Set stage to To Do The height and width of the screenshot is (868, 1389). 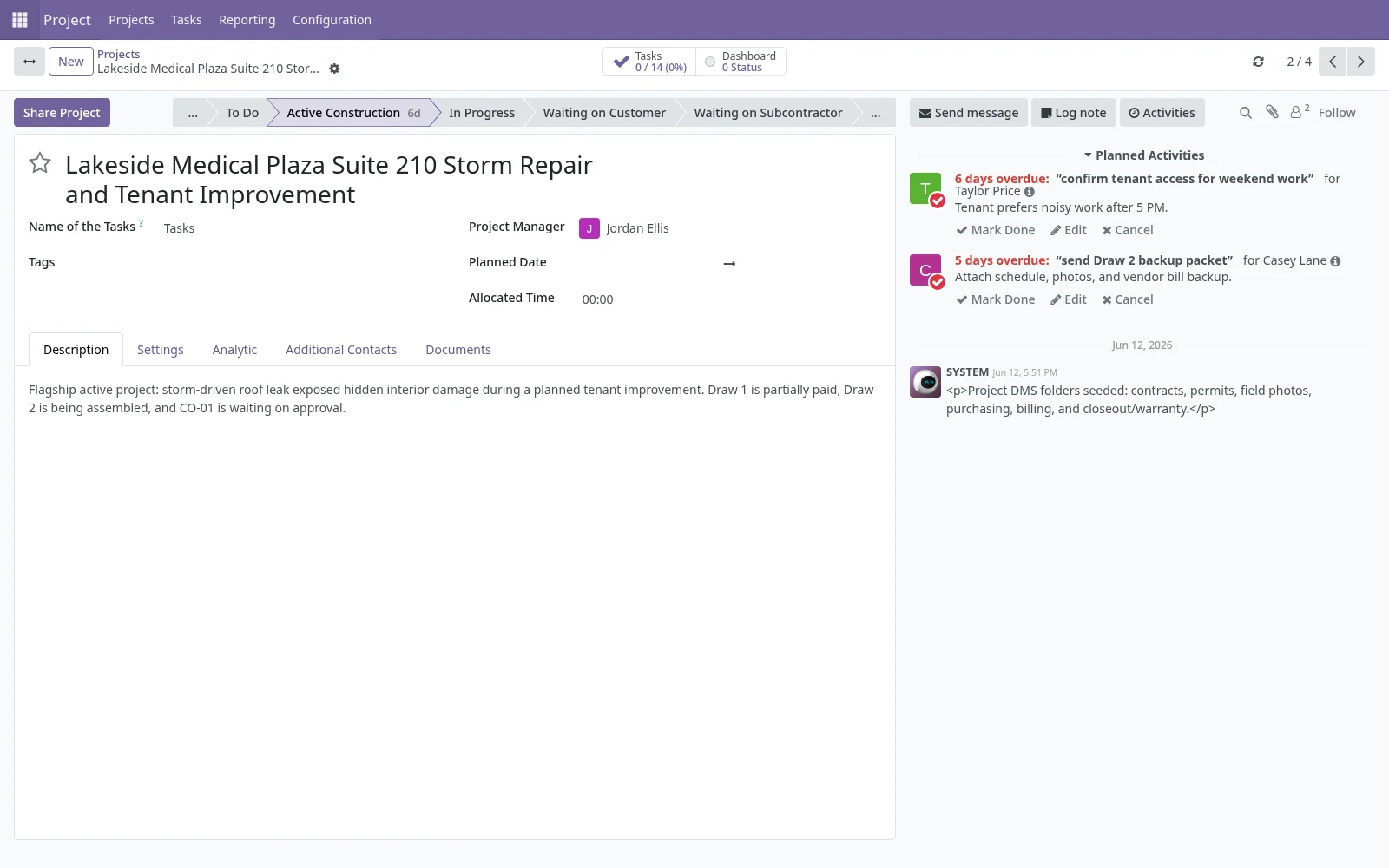tap(242, 113)
